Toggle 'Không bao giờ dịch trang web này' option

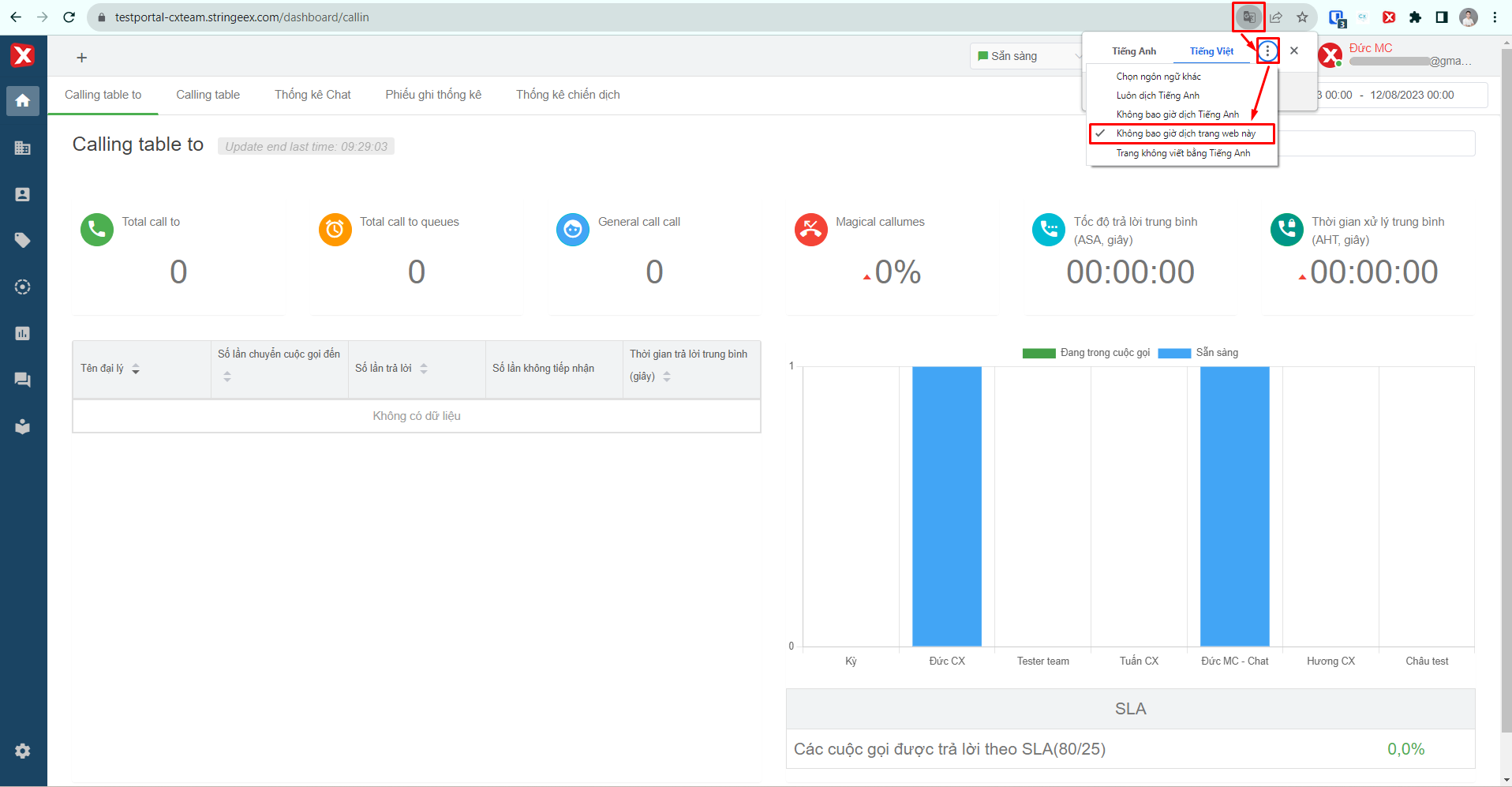pos(1185,133)
